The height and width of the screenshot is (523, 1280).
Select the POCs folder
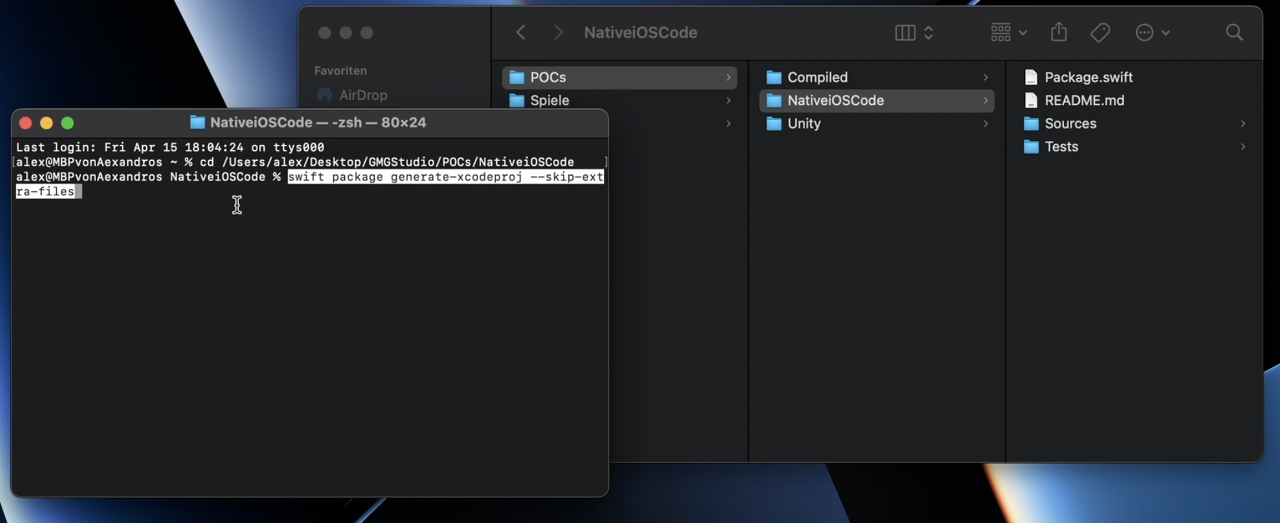click(620, 77)
